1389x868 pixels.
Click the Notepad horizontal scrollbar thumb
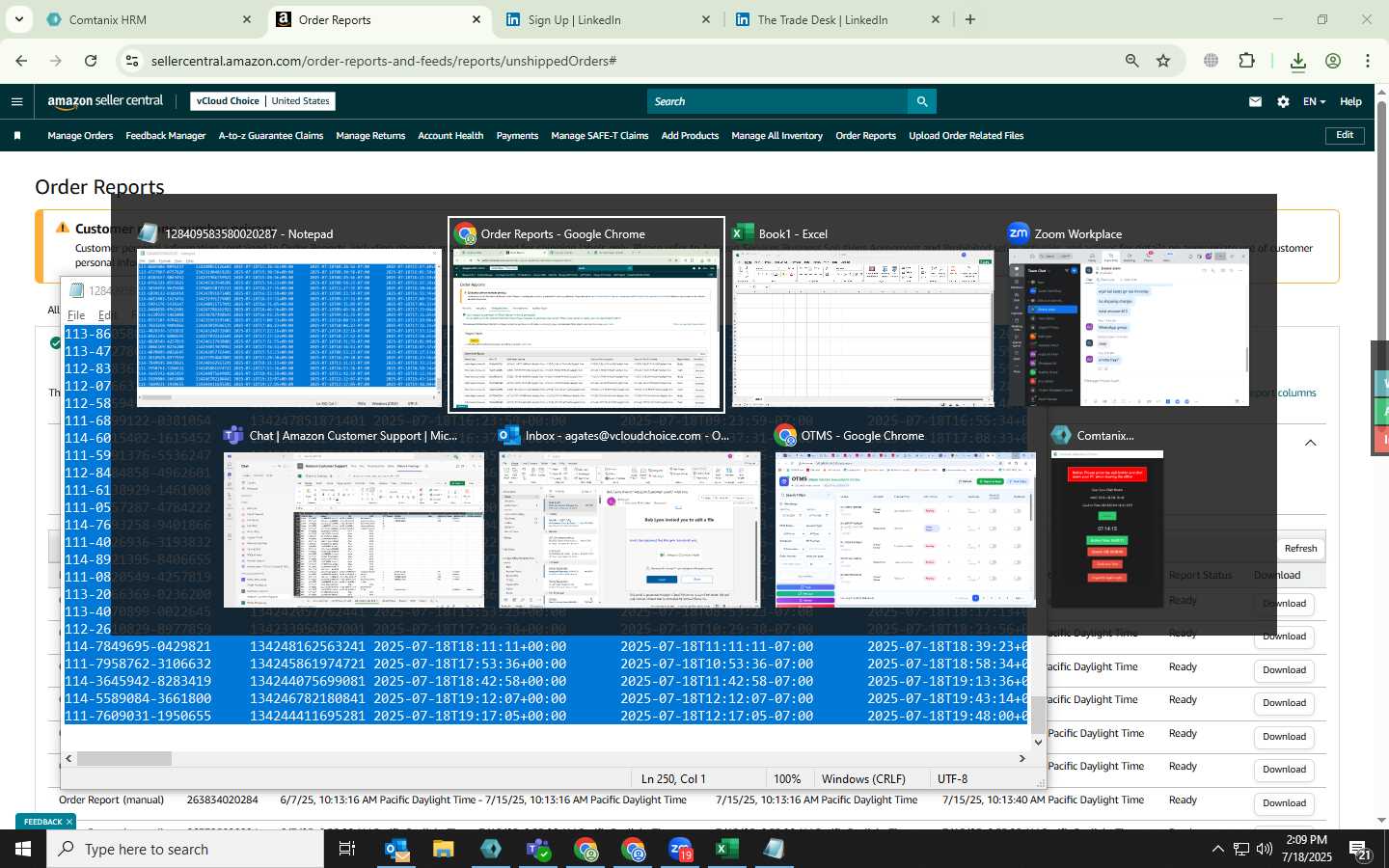point(124,759)
